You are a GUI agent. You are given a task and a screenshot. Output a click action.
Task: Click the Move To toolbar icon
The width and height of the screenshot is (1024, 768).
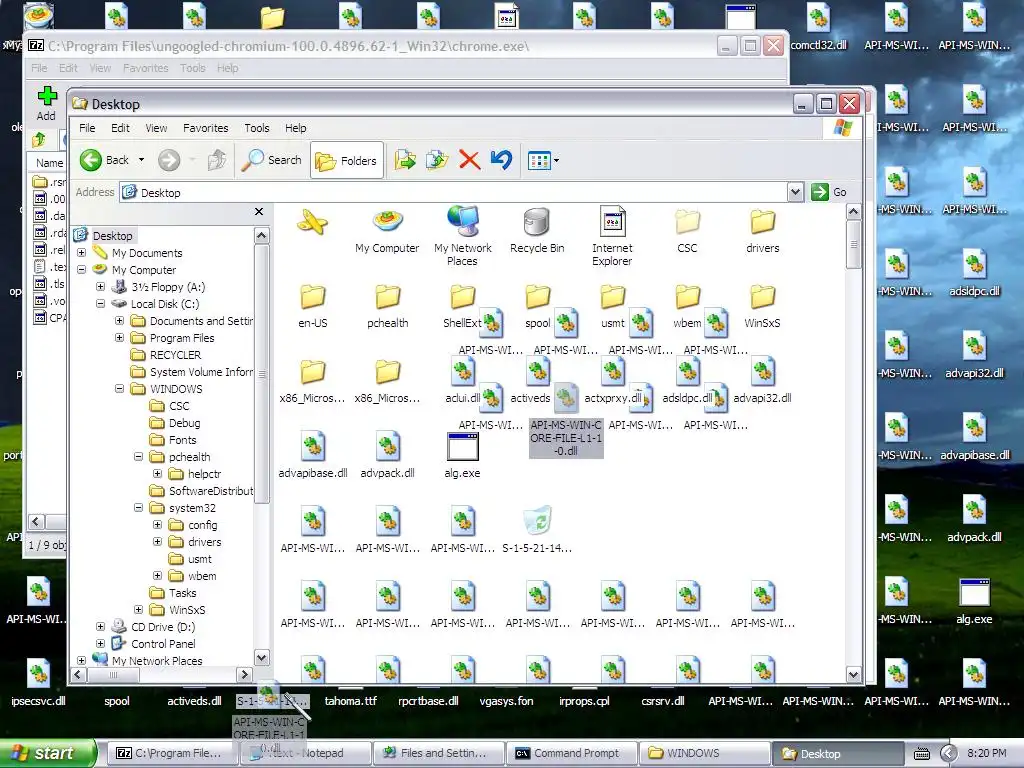click(x=405, y=160)
